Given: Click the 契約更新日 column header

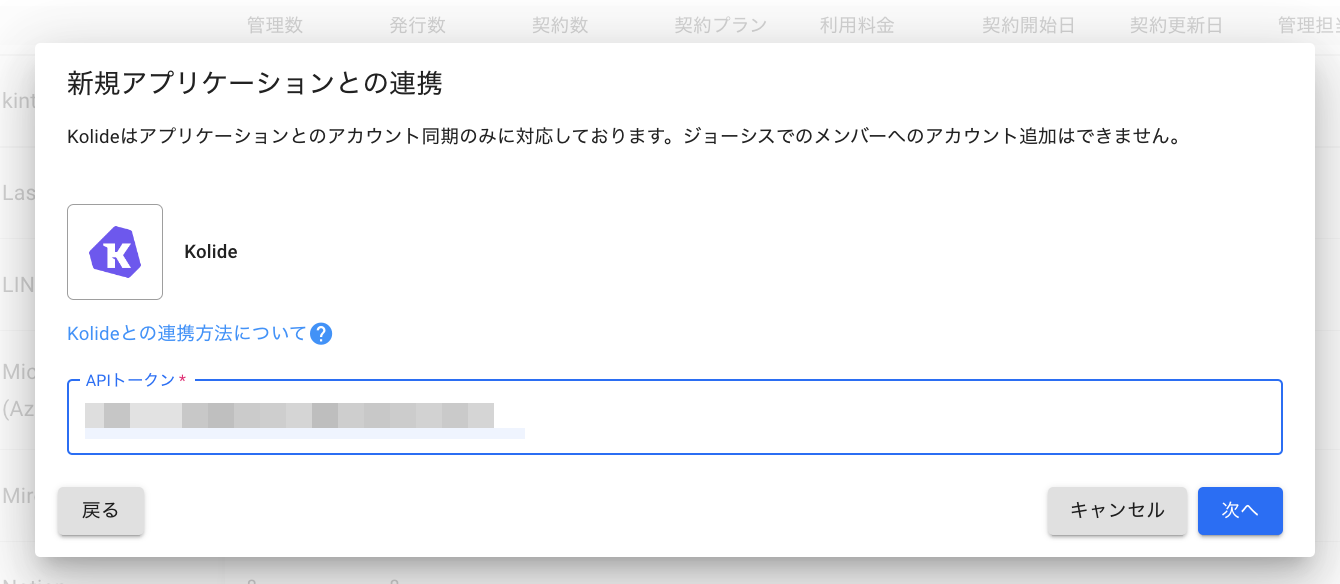Looking at the screenshot, I should point(1176,26).
